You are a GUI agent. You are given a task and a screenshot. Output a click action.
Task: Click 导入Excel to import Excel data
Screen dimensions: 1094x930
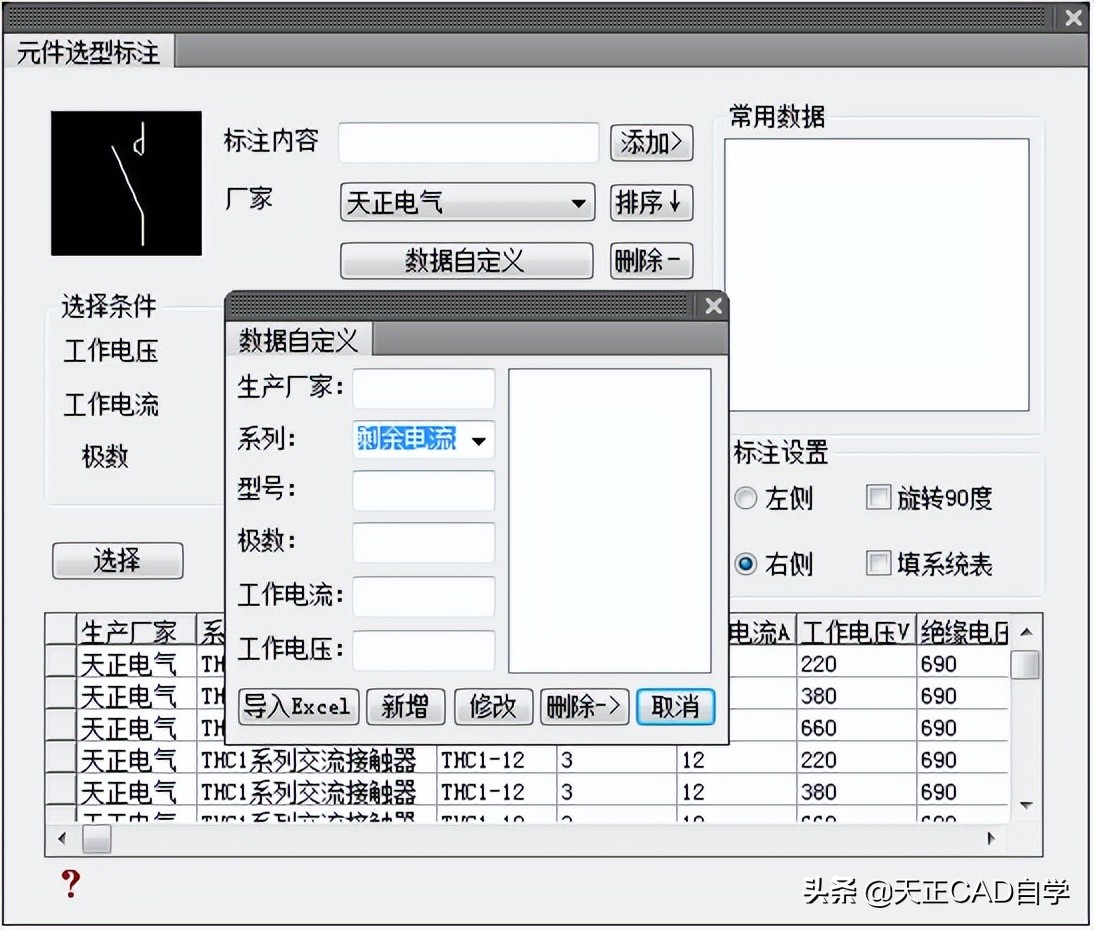point(297,707)
